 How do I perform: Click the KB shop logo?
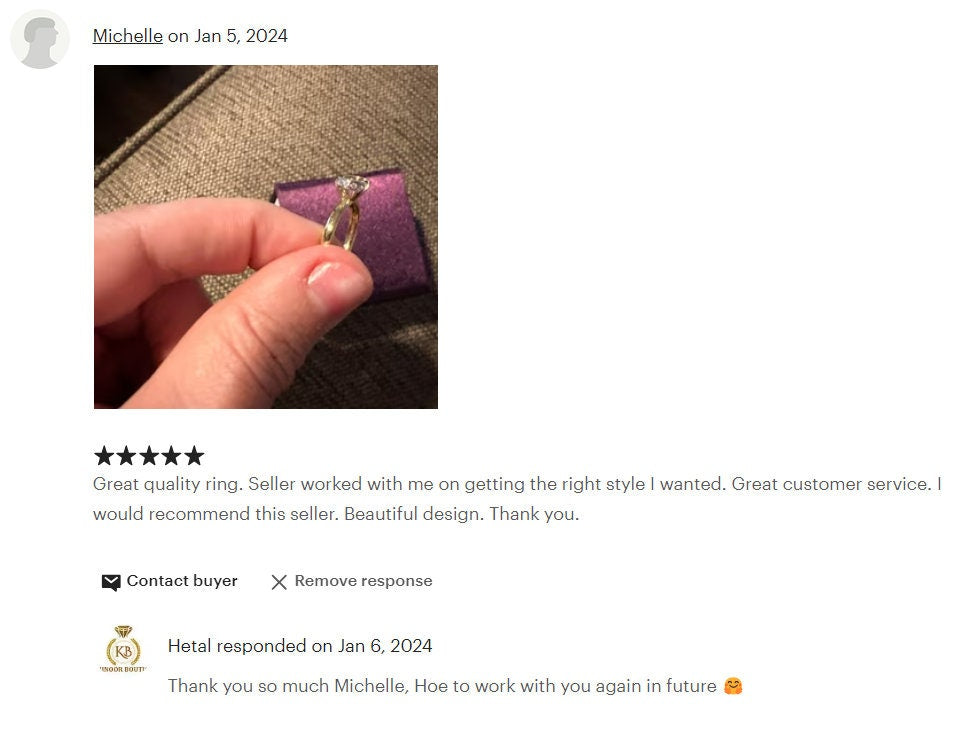tap(123, 649)
